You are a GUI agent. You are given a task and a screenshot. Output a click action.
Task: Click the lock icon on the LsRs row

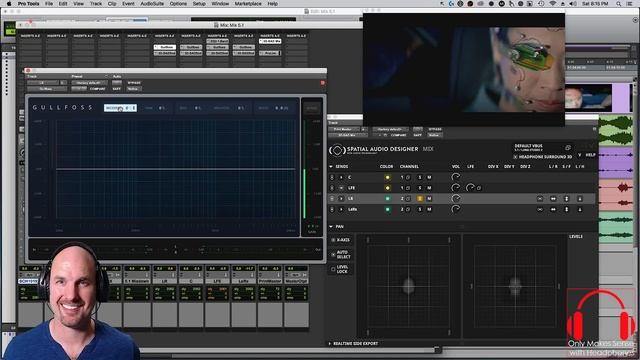(580, 209)
